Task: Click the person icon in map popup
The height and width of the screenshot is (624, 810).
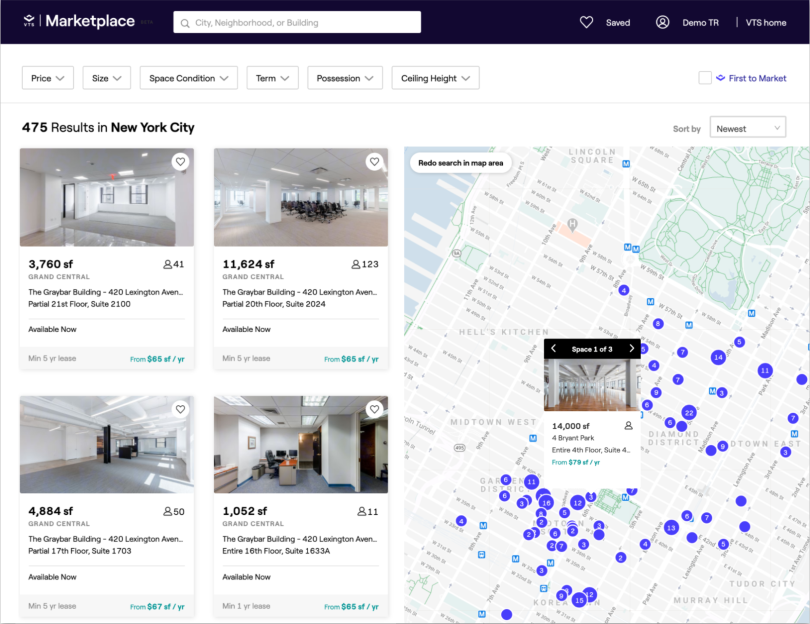Action: point(628,426)
